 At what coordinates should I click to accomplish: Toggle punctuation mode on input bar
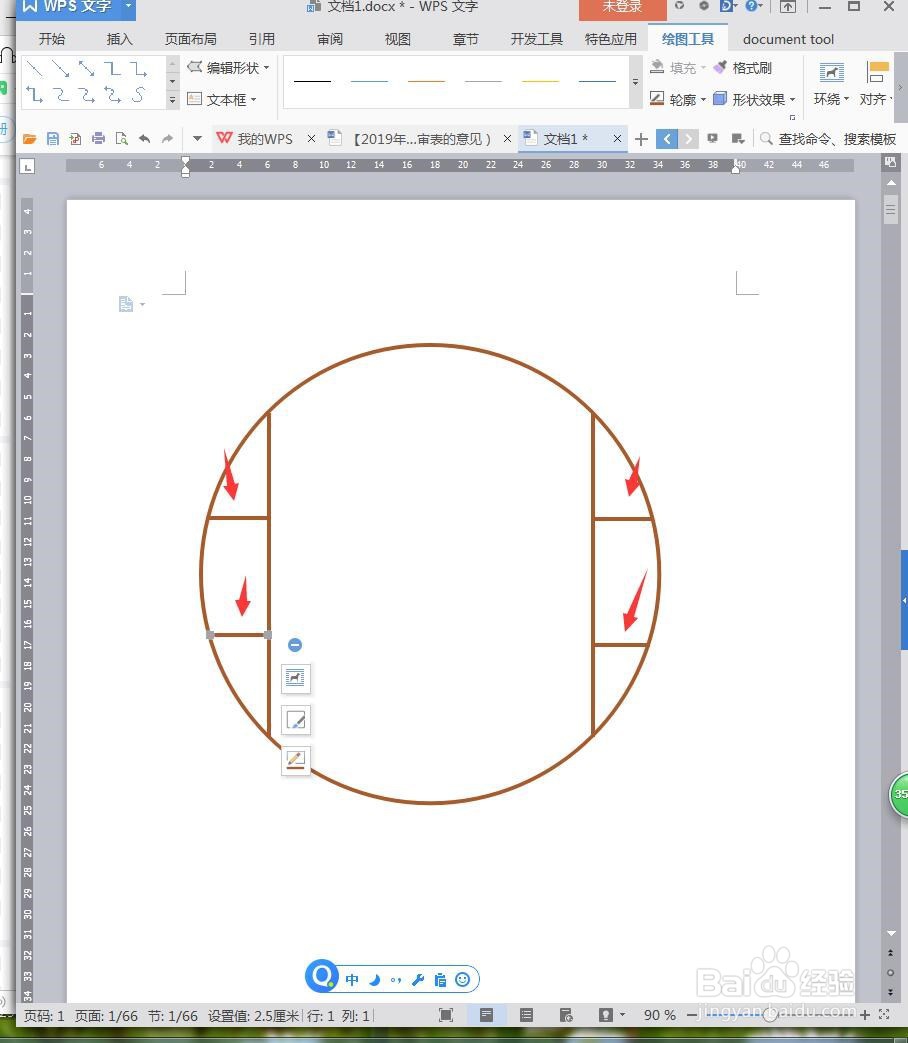pyautogui.click(x=396, y=979)
